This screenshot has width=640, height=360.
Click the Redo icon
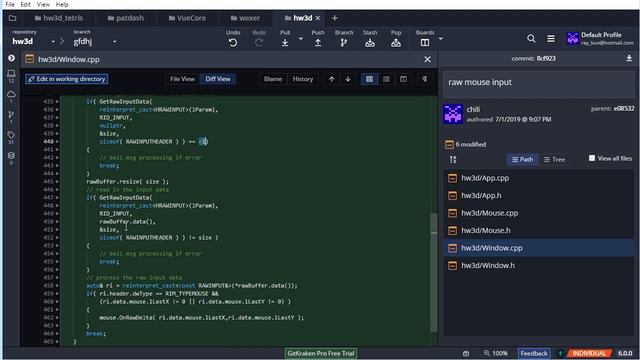[x=259, y=42]
